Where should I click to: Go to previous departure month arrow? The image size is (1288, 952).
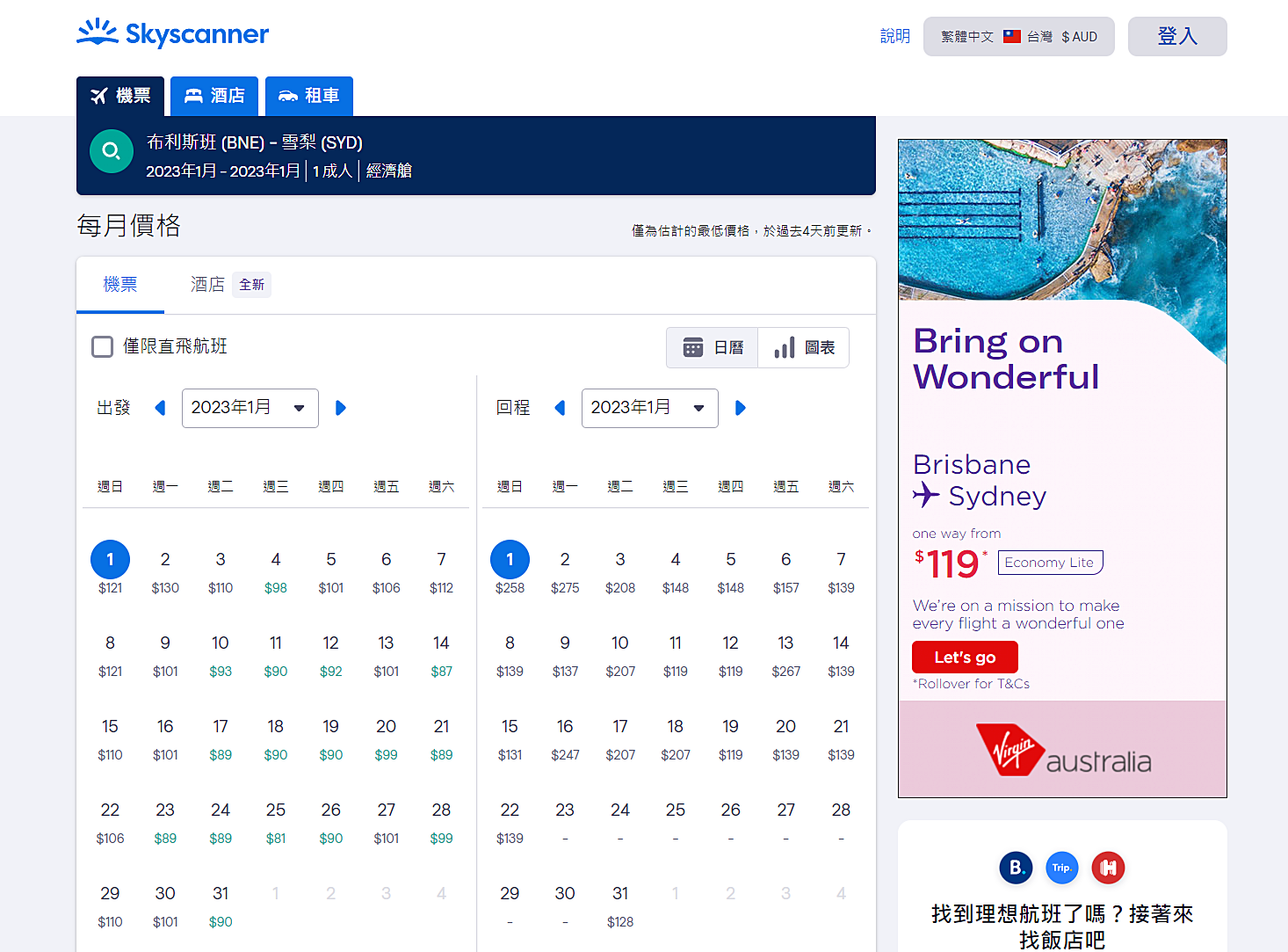pos(160,408)
